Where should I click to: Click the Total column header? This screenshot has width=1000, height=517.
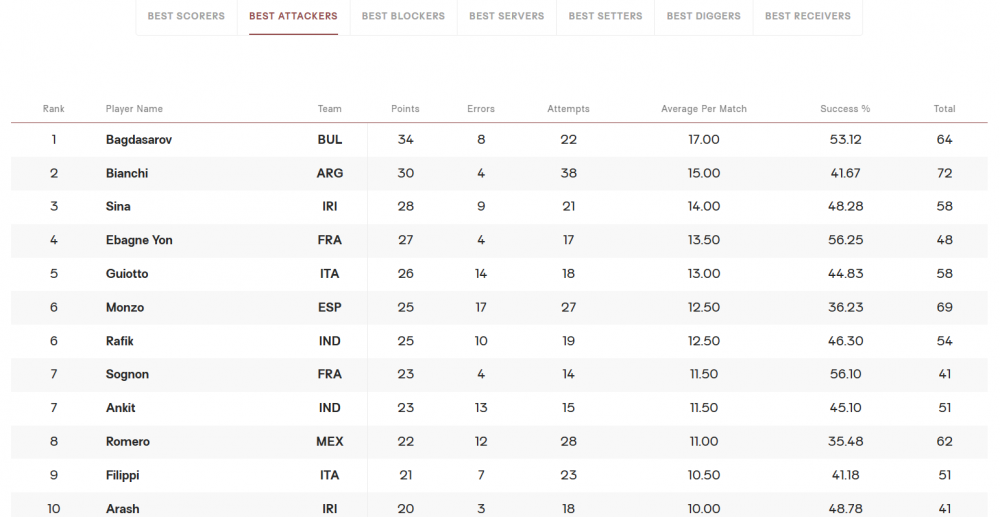(x=945, y=109)
